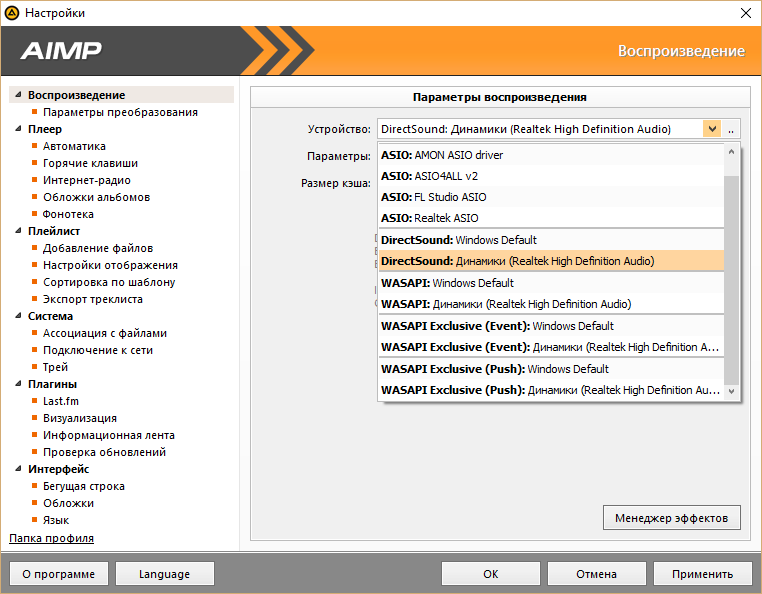This screenshot has width=762, height=594.
Task: Select ASIO: FL Studio ASIO
Action: tap(551, 197)
